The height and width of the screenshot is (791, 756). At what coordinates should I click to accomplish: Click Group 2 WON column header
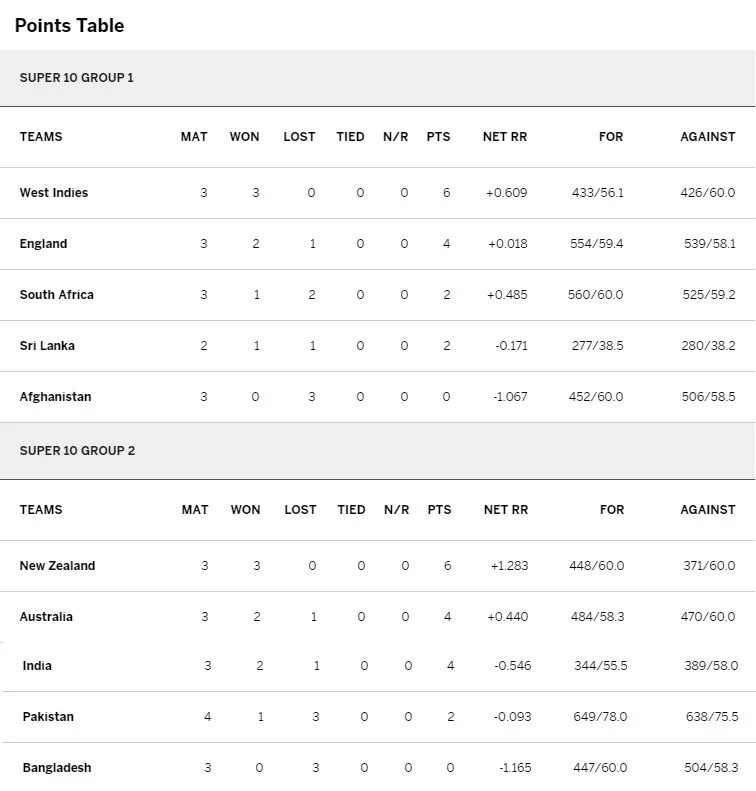(246, 510)
